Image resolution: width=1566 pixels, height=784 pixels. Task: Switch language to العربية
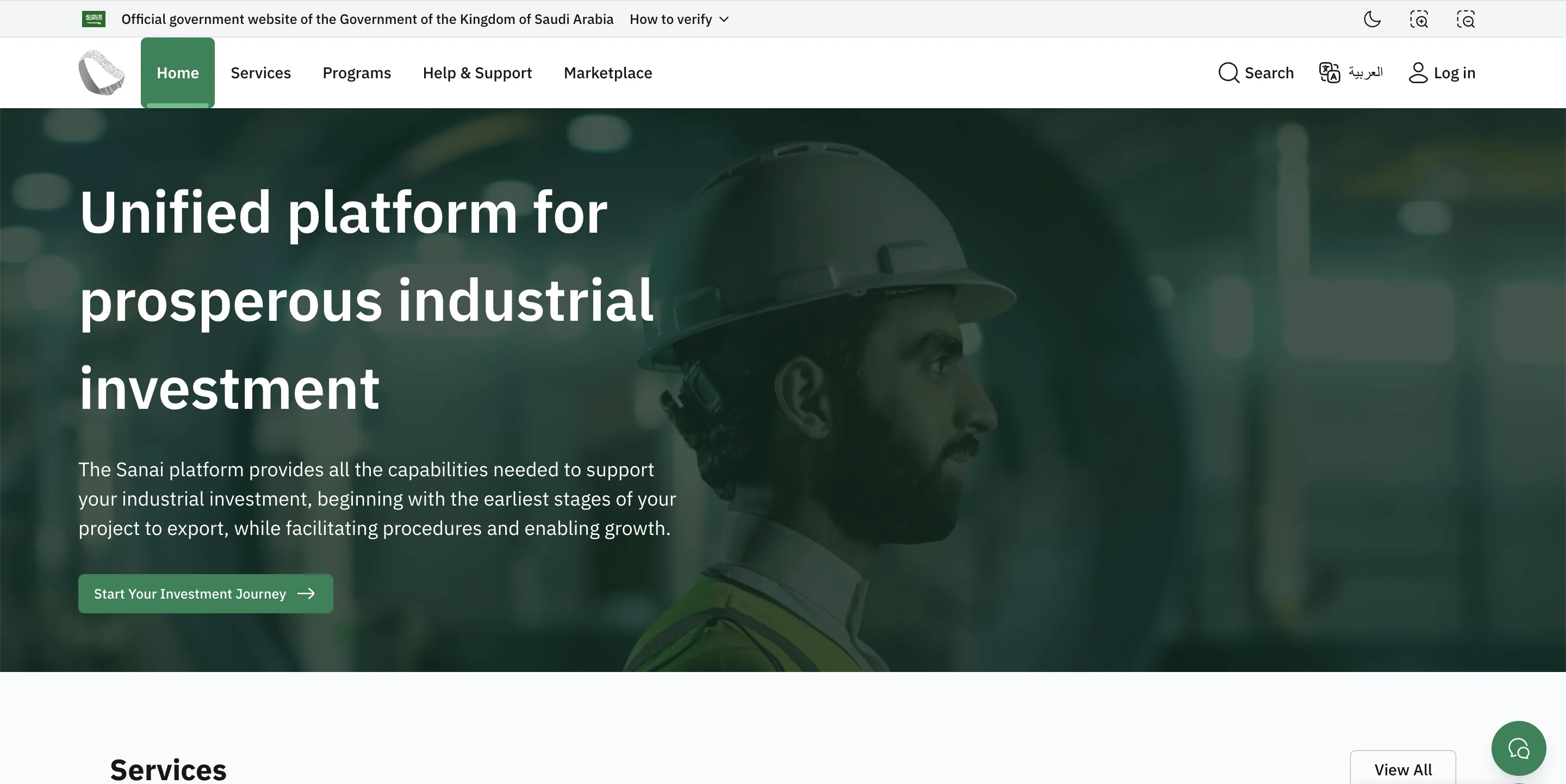[1351, 72]
